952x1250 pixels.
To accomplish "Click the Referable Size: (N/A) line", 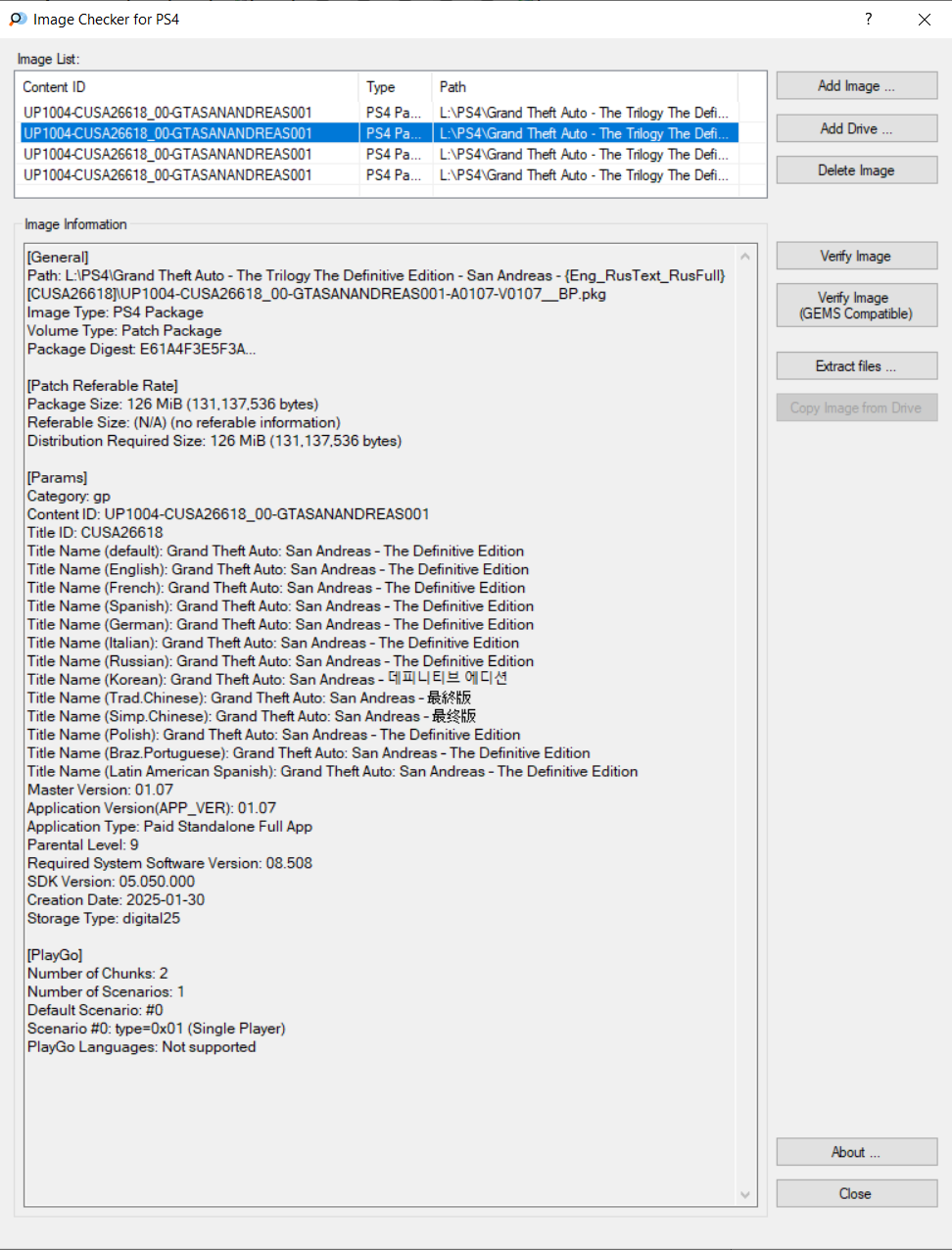I will (x=184, y=422).
